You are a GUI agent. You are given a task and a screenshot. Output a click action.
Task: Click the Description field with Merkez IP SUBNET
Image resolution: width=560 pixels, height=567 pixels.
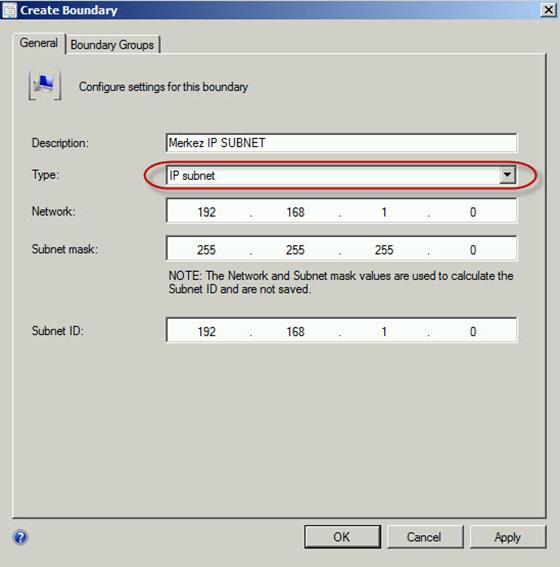(341, 143)
